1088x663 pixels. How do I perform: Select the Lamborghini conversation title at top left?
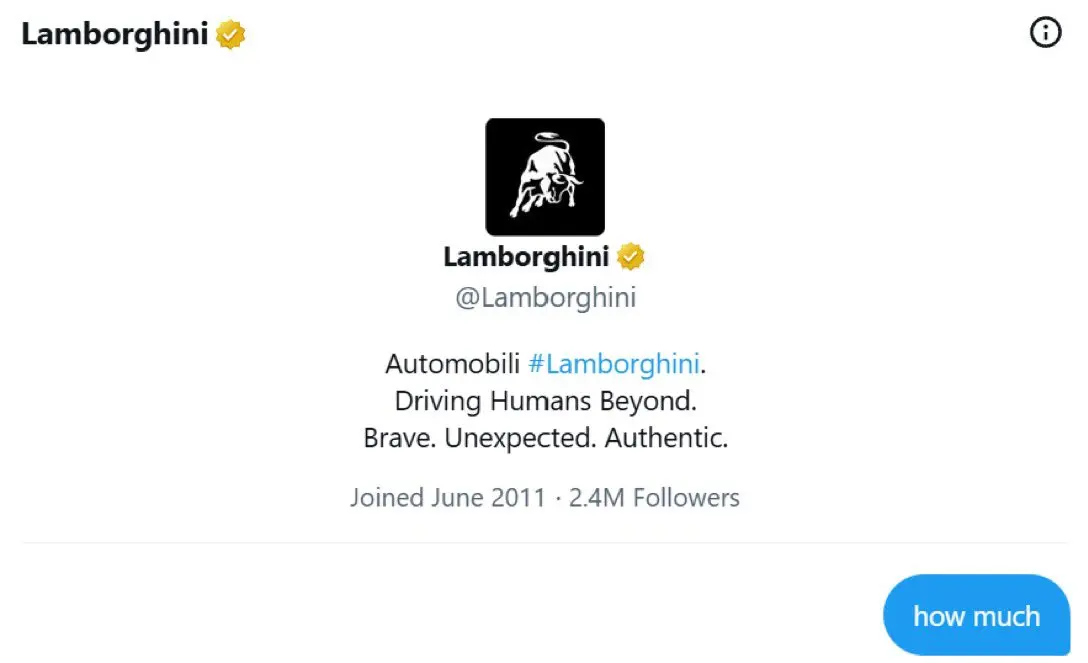pos(114,34)
